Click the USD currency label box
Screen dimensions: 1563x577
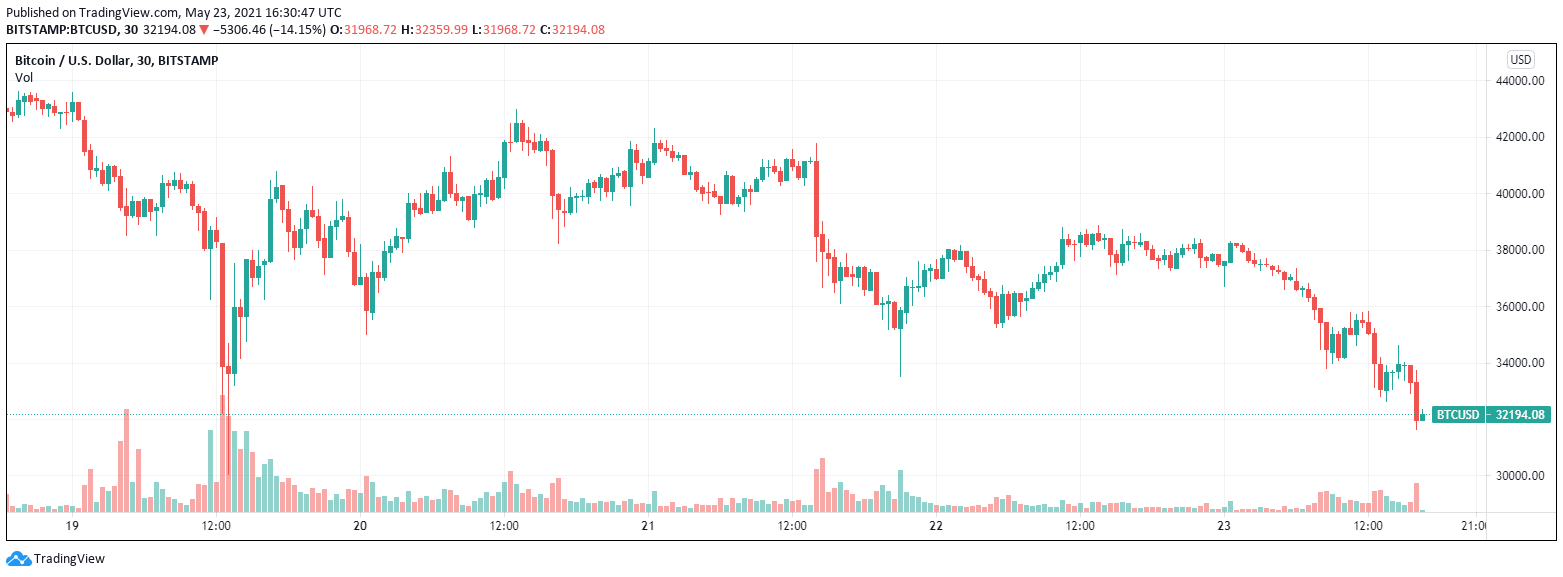coord(1521,59)
